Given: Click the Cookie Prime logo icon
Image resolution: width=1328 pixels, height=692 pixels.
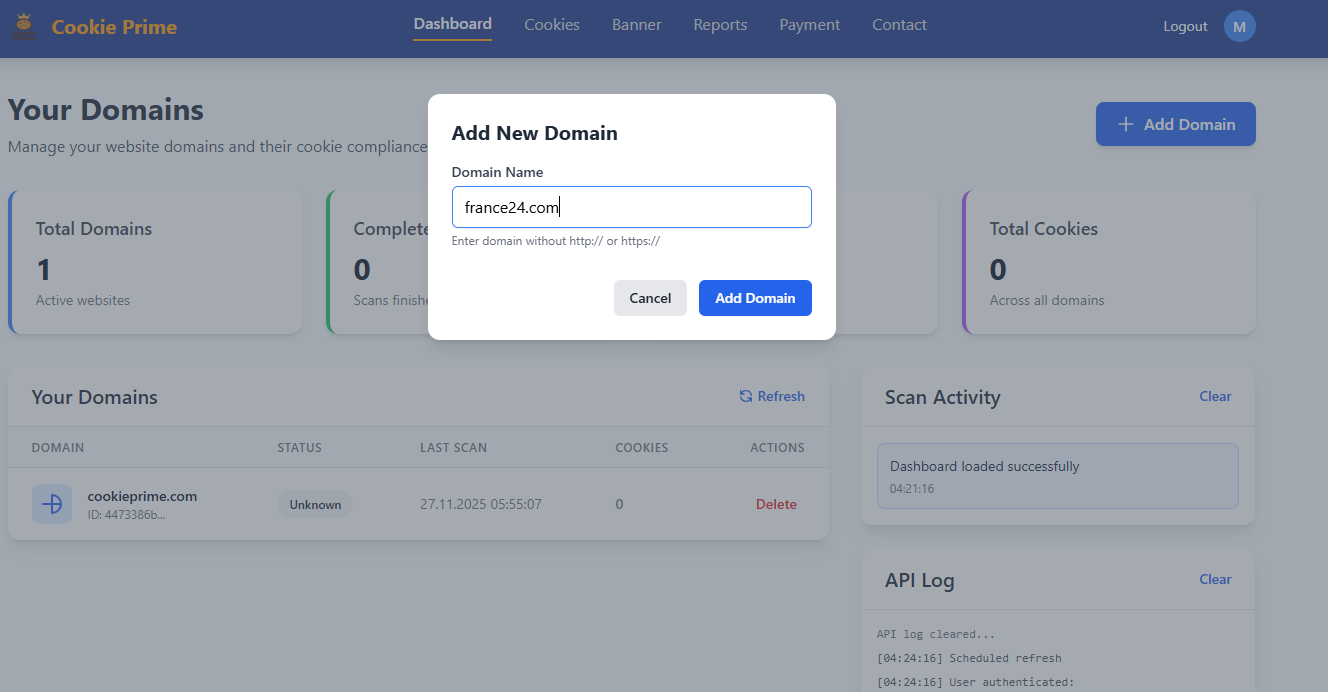Looking at the screenshot, I should click(24, 25).
